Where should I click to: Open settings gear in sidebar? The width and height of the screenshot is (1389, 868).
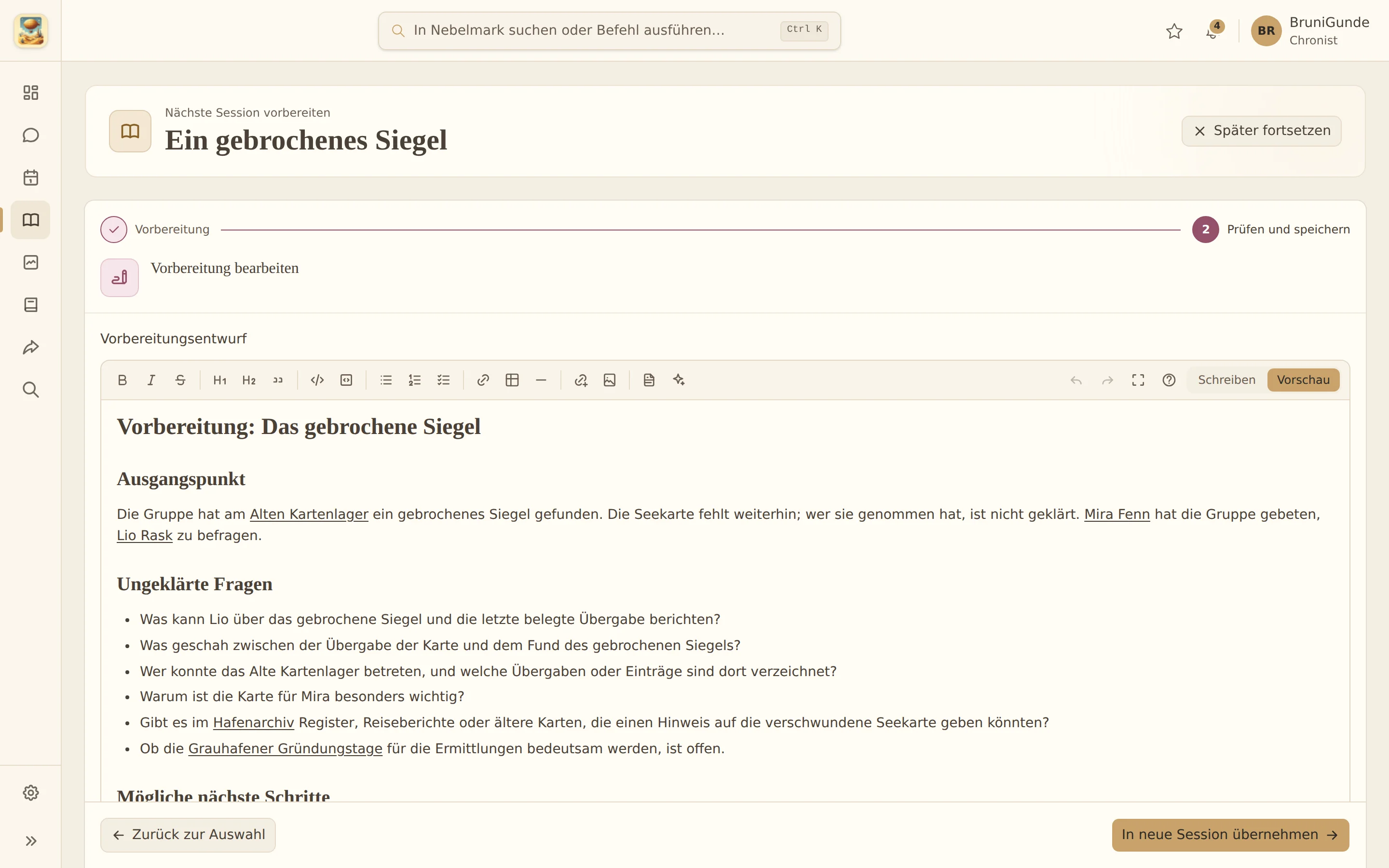(x=30, y=793)
